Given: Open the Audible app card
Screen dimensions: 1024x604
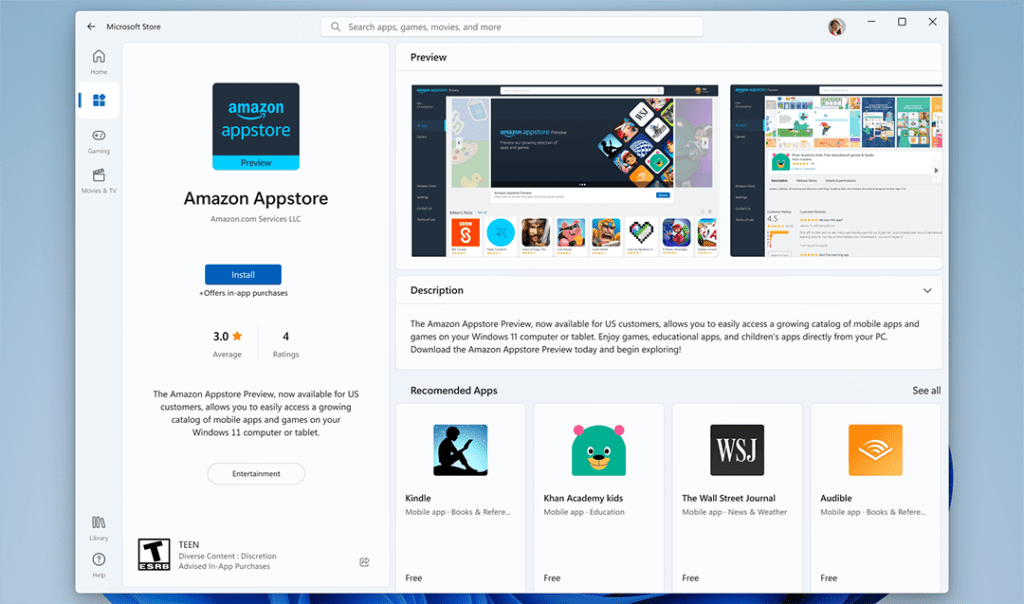Looking at the screenshot, I should (875, 495).
